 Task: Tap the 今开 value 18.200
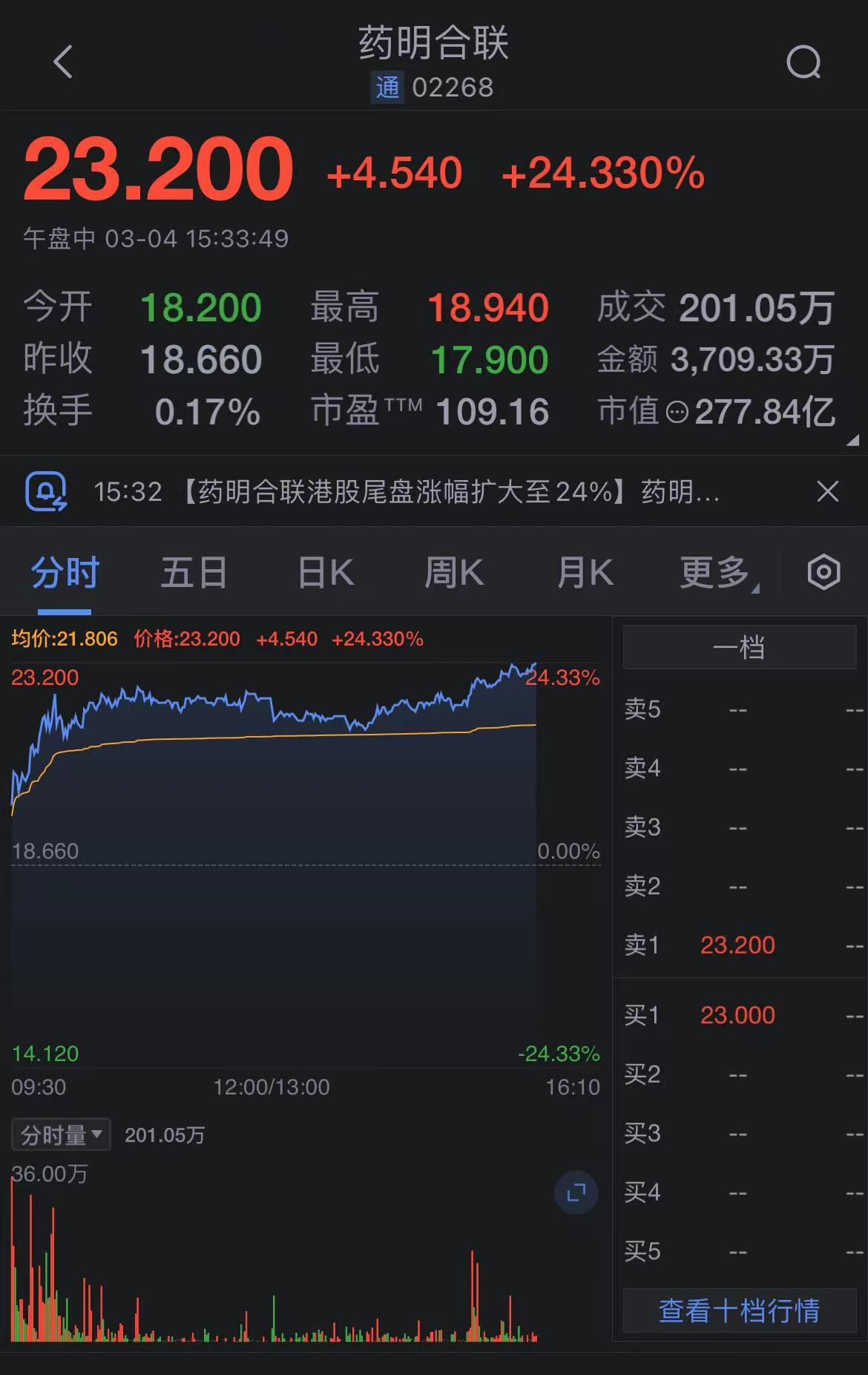pos(201,308)
